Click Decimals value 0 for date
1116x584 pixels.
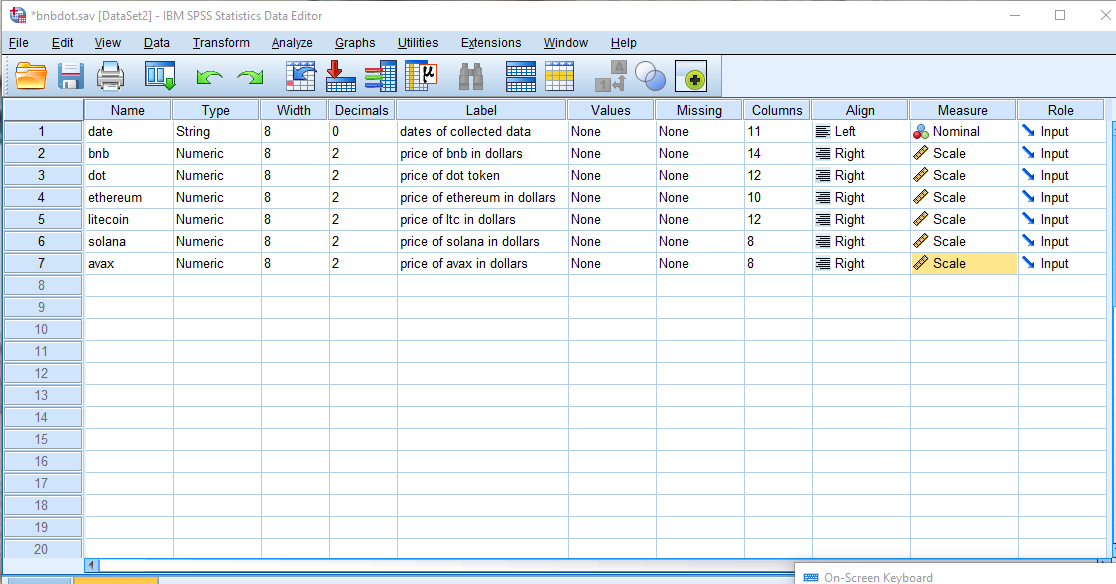pyautogui.click(x=335, y=132)
